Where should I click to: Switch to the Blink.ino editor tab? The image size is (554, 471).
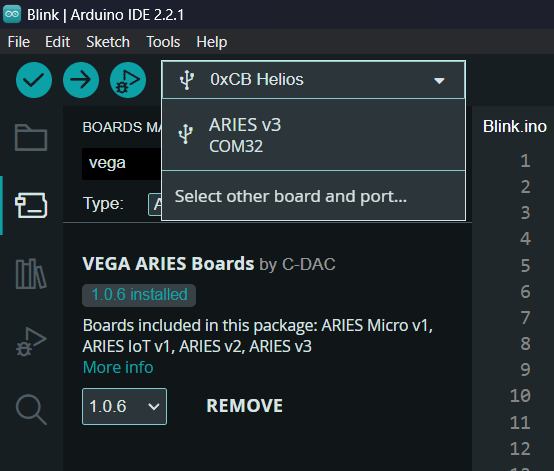tap(514, 126)
